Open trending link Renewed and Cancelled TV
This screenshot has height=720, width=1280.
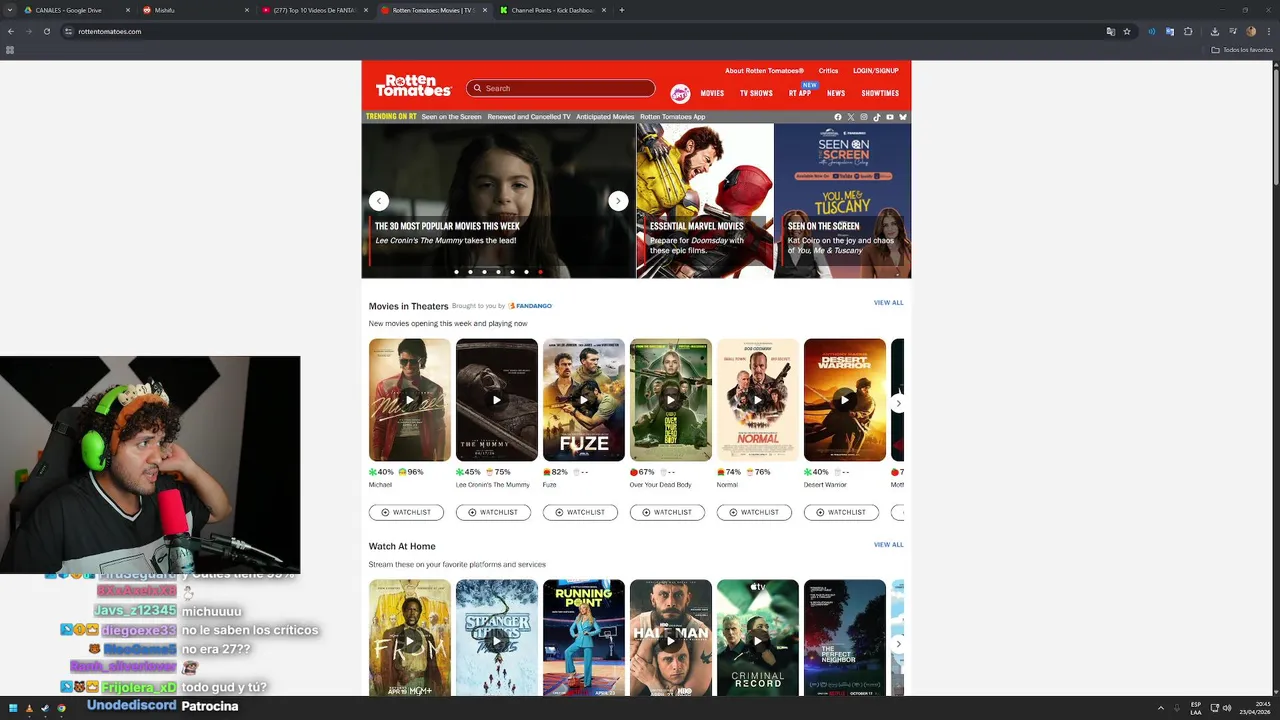(529, 117)
